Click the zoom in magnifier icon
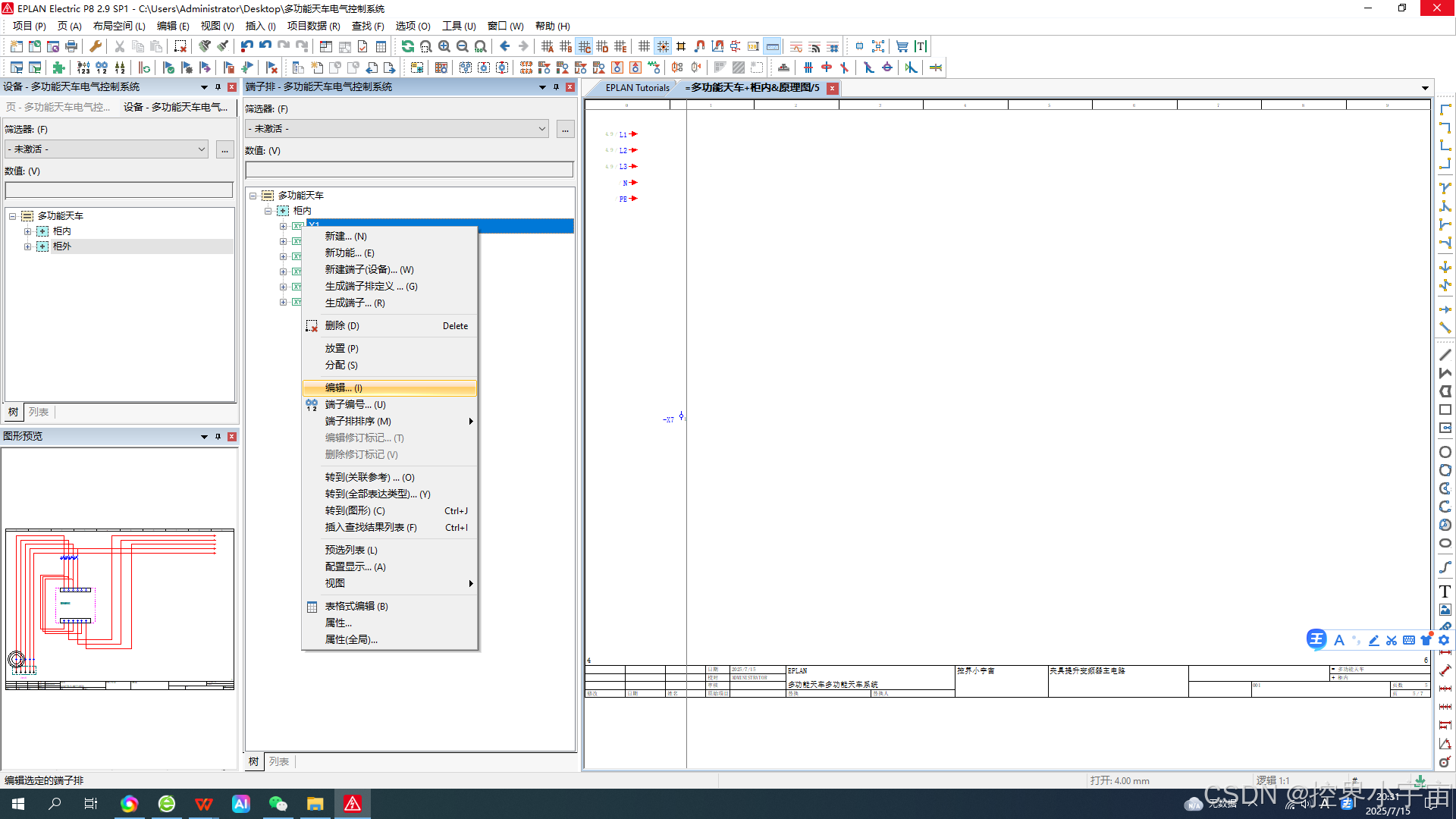This screenshot has width=1456, height=819. point(444,46)
